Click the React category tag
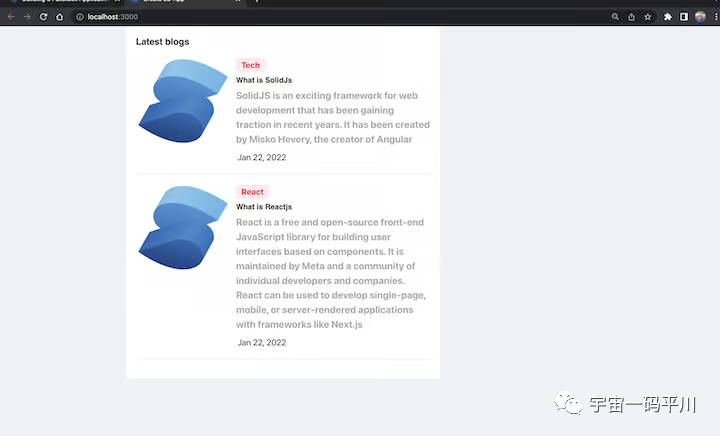720x436 pixels. click(252, 192)
